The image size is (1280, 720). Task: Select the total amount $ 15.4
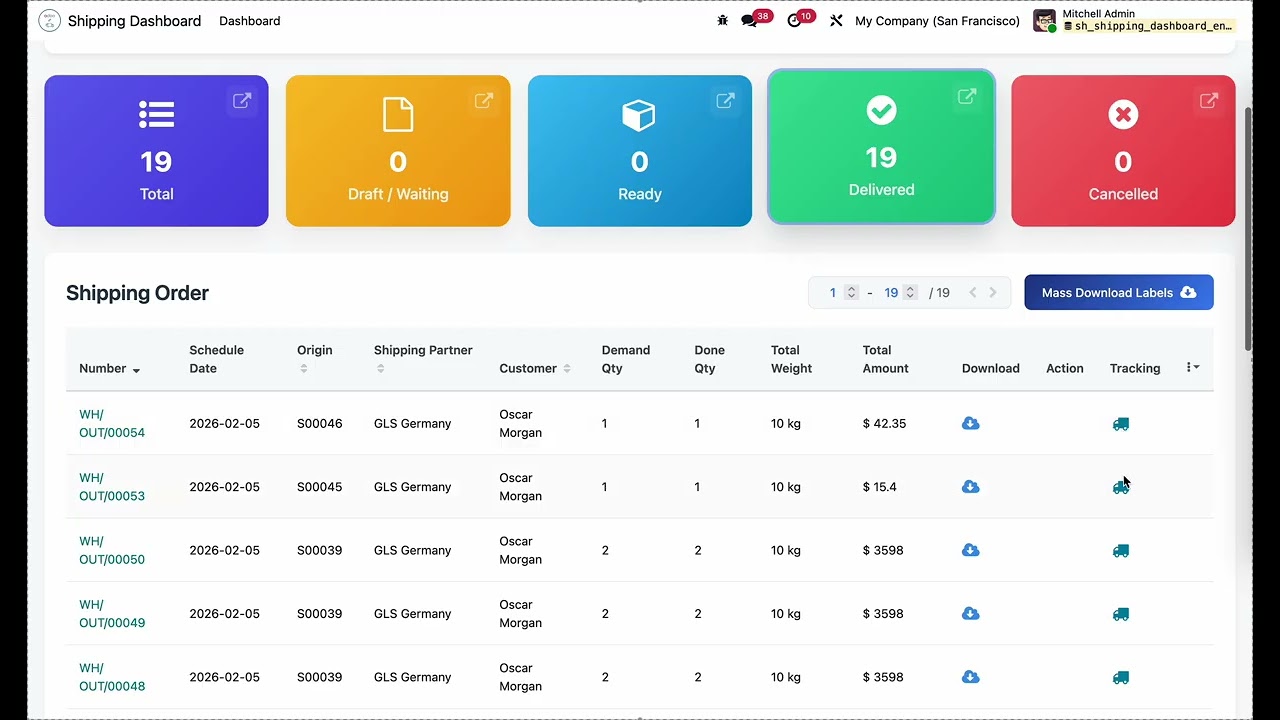click(880, 487)
